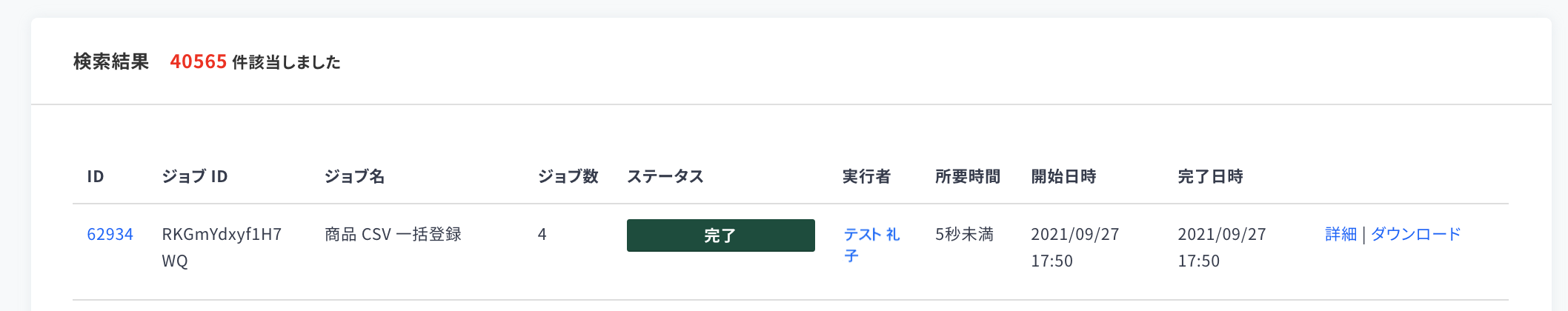1568x311 pixels.
Task: Open job record ID 62934 link
Action: click(x=110, y=235)
